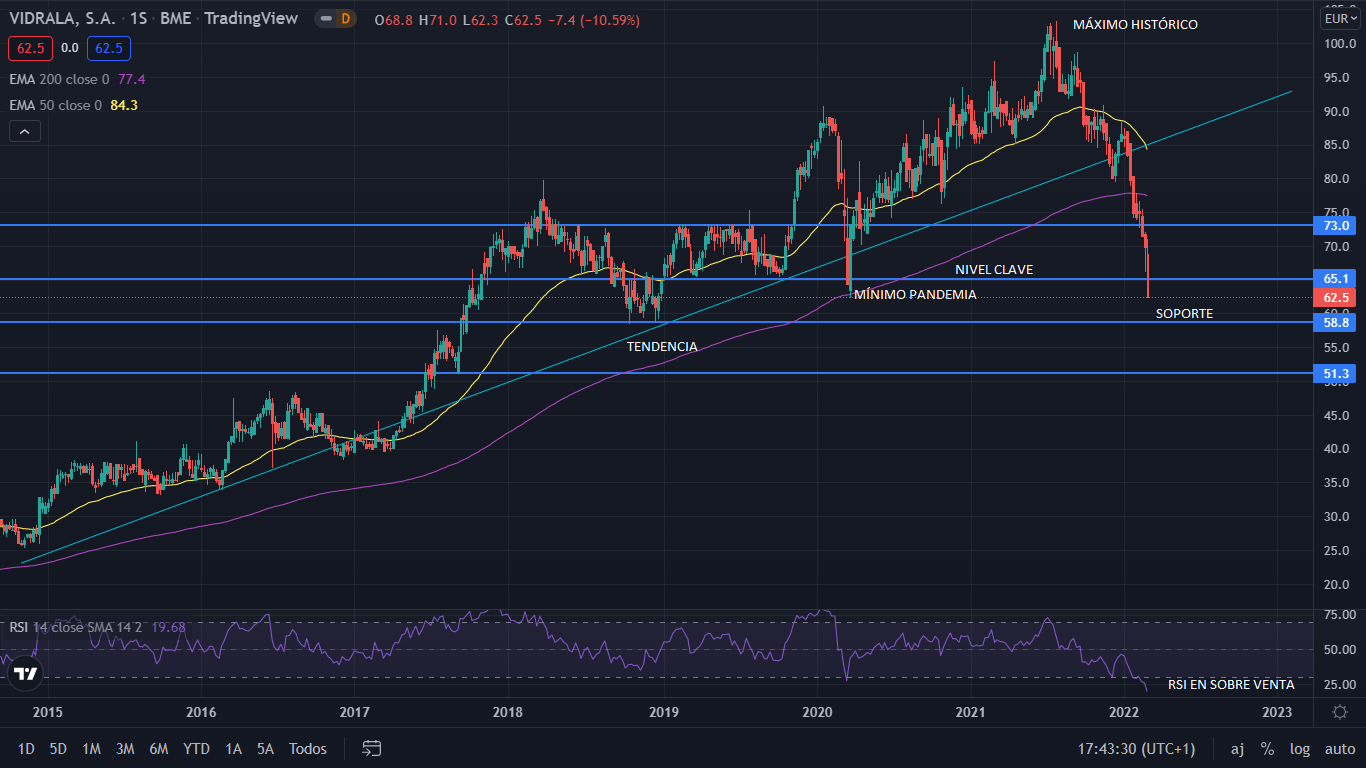
Task: Click the chart settings gear icon
Action: tap(1340, 712)
